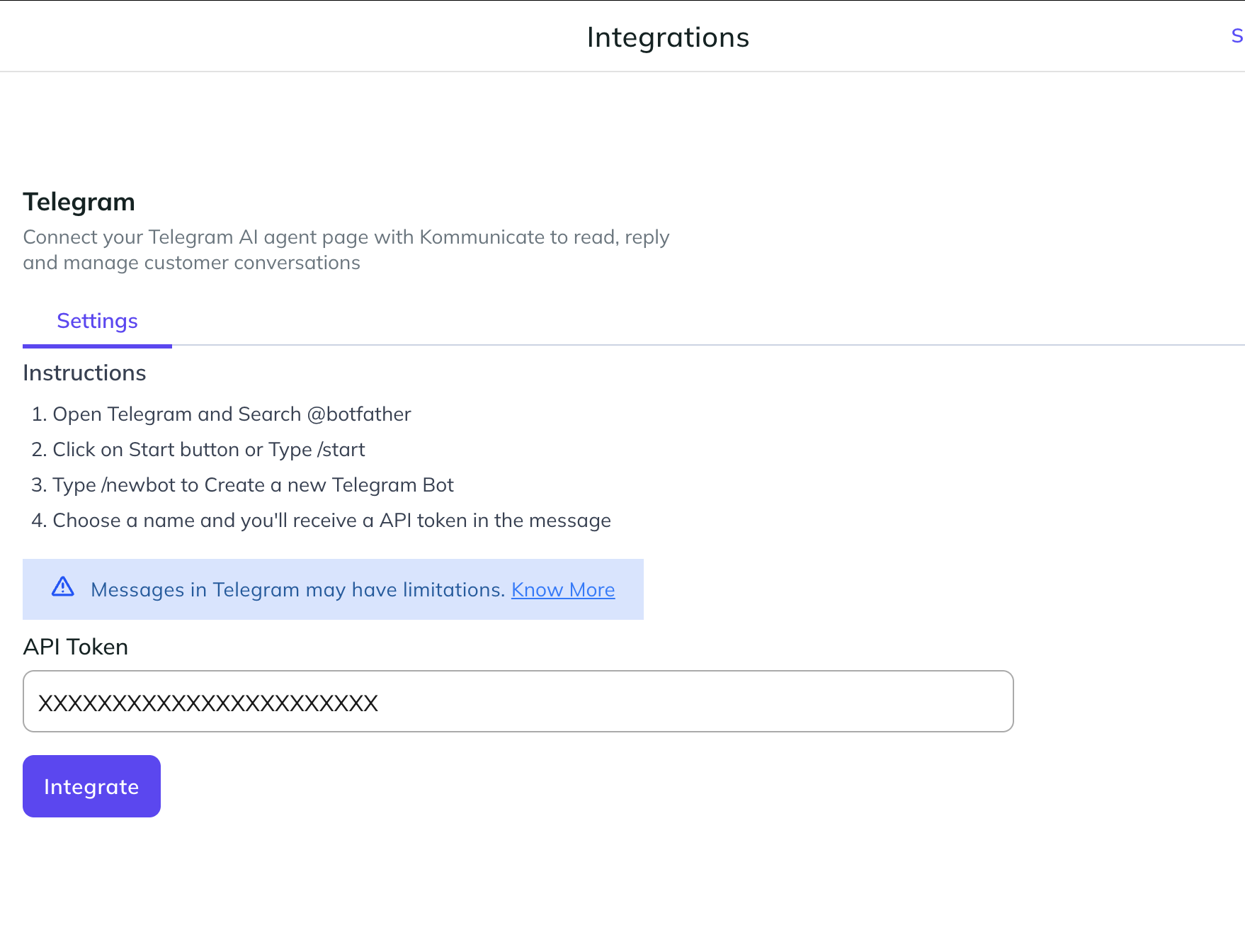Click the /start command text

click(x=341, y=450)
